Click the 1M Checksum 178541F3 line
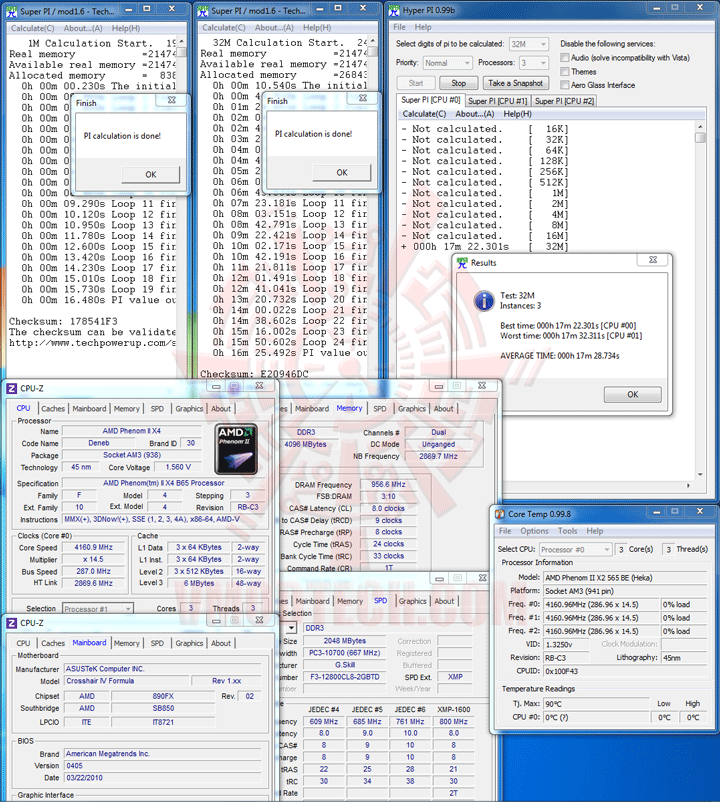The width and height of the screenshot is (720, 802). (63, 321)
